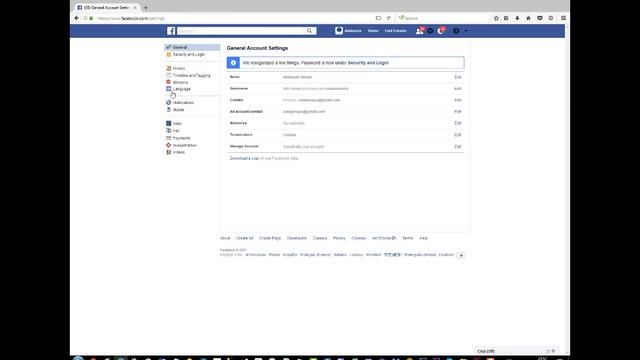Click the info icon in the notice banner
640x360 pixels.
pyautogui.click(x=233, y=63)
